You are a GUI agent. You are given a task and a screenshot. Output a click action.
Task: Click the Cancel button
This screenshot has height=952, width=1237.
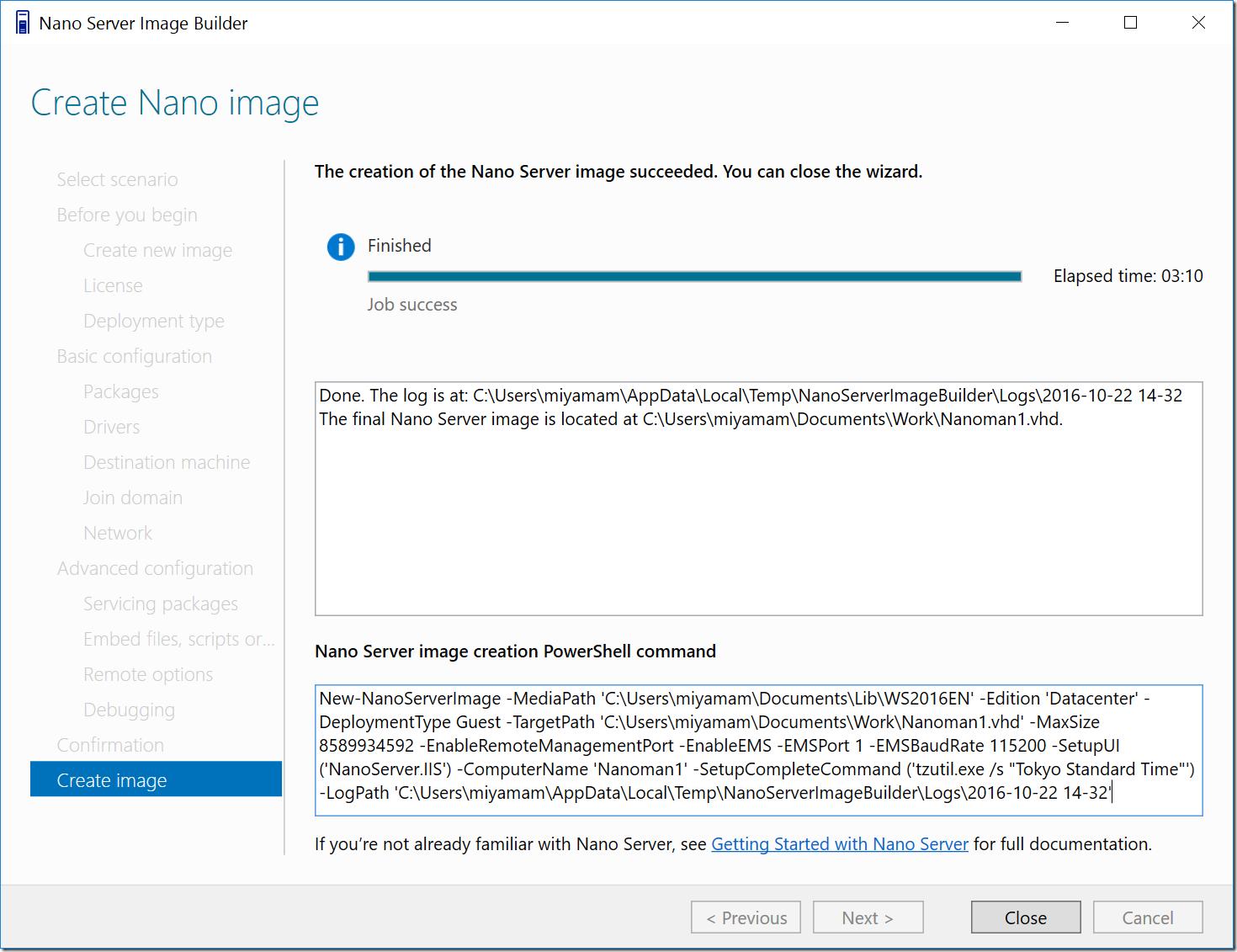pos(1148,917)
